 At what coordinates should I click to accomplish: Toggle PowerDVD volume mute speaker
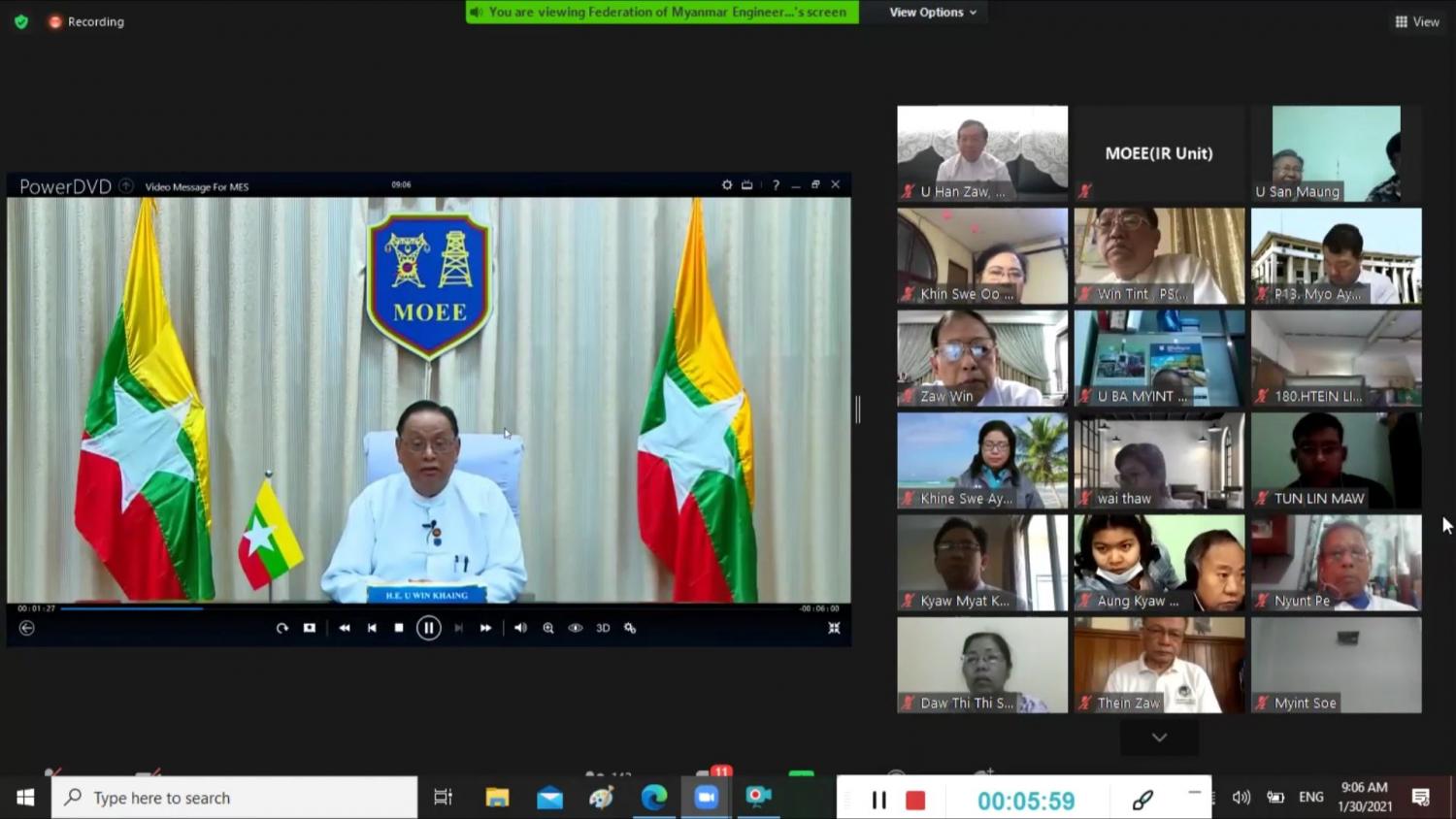[521, 628]
